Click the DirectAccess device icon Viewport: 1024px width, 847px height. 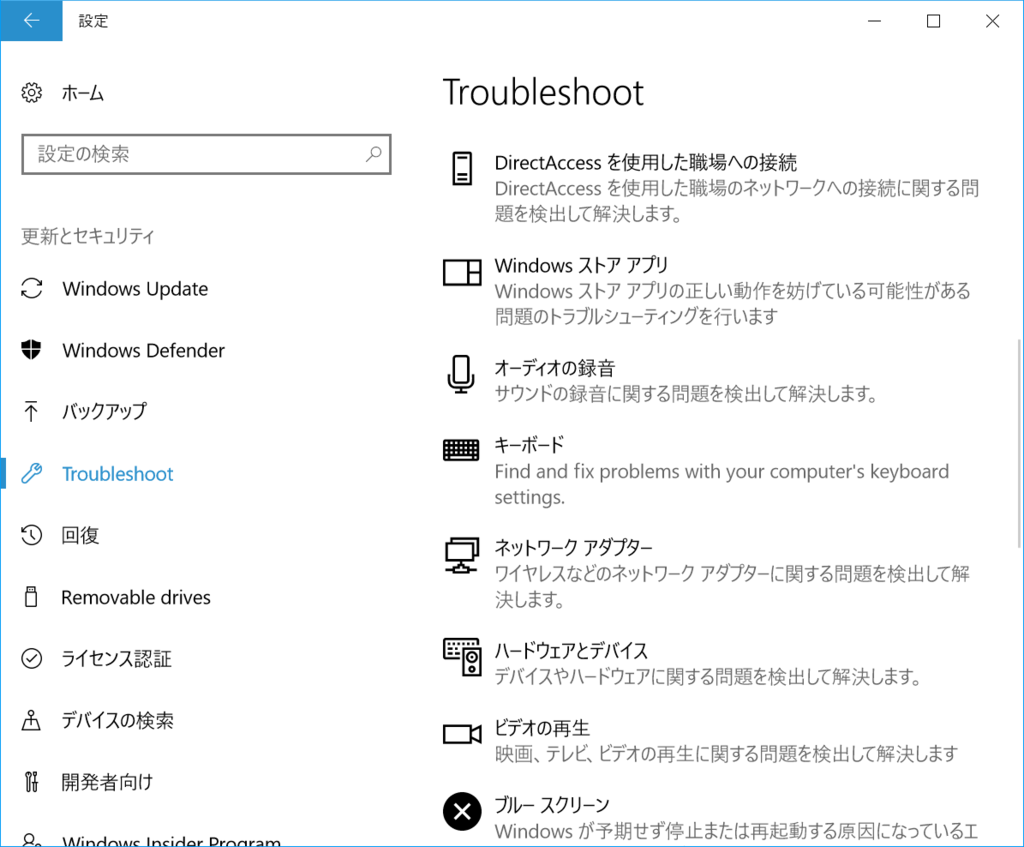[x=462, y=168]
